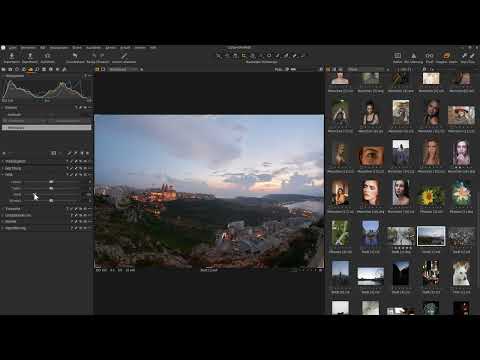
Task: Open the layer selector dropdown above viewer
Action: (123, 69)
